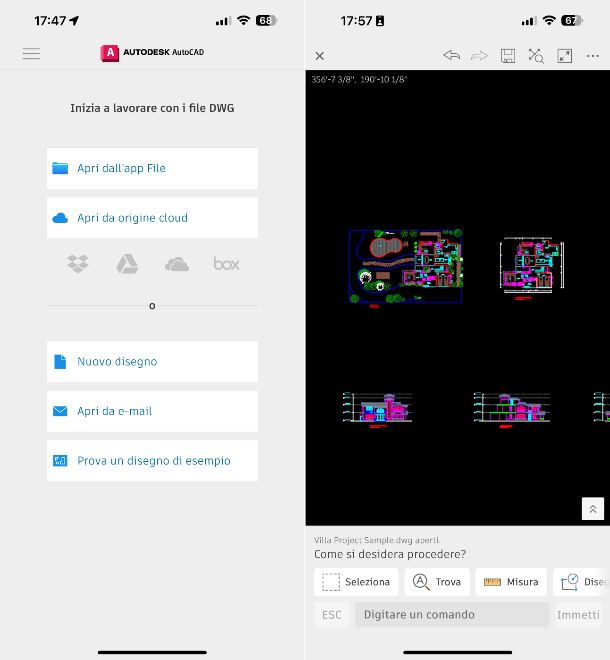Select the Misura tool
Screen dimensions: 610x660
[510, 582]
